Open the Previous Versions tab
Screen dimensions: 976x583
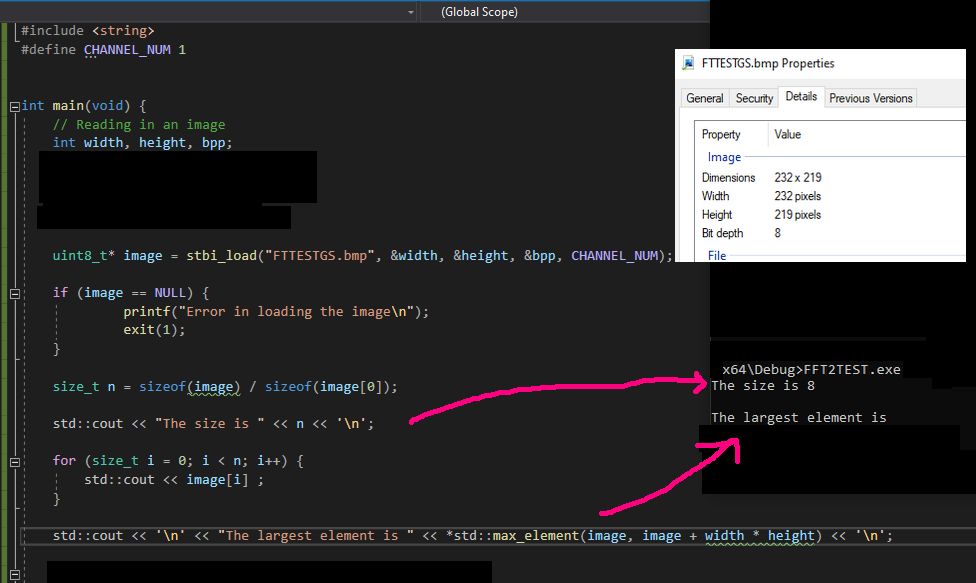coord(870,98)
